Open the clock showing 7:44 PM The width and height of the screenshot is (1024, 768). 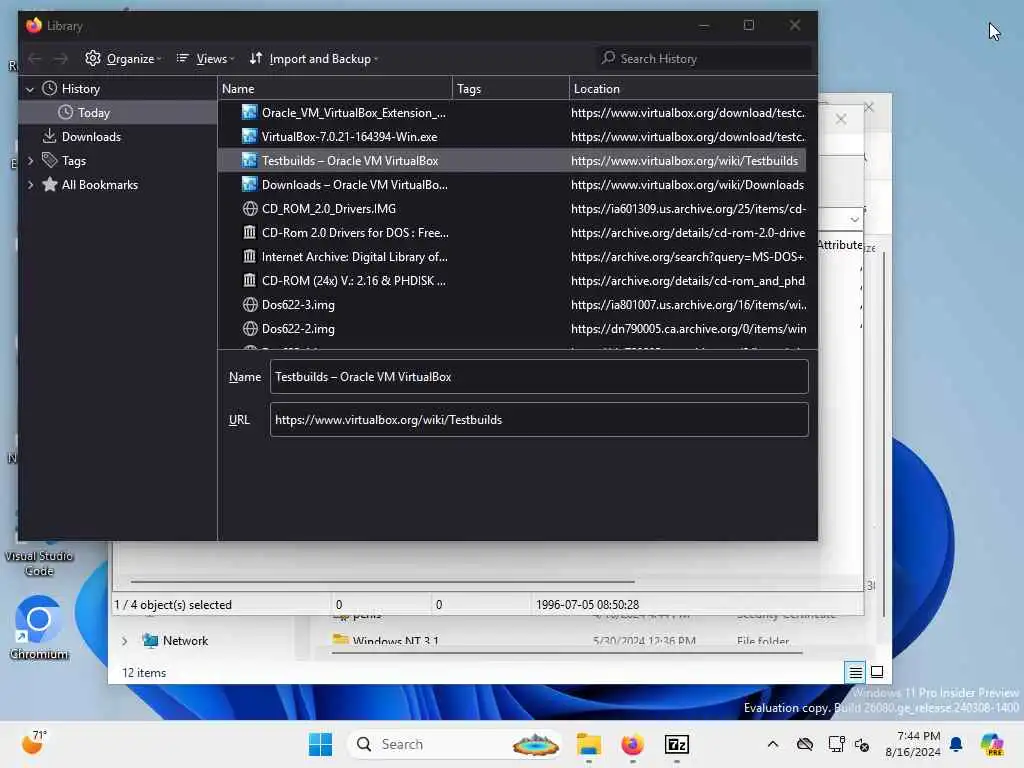point(913,744)
